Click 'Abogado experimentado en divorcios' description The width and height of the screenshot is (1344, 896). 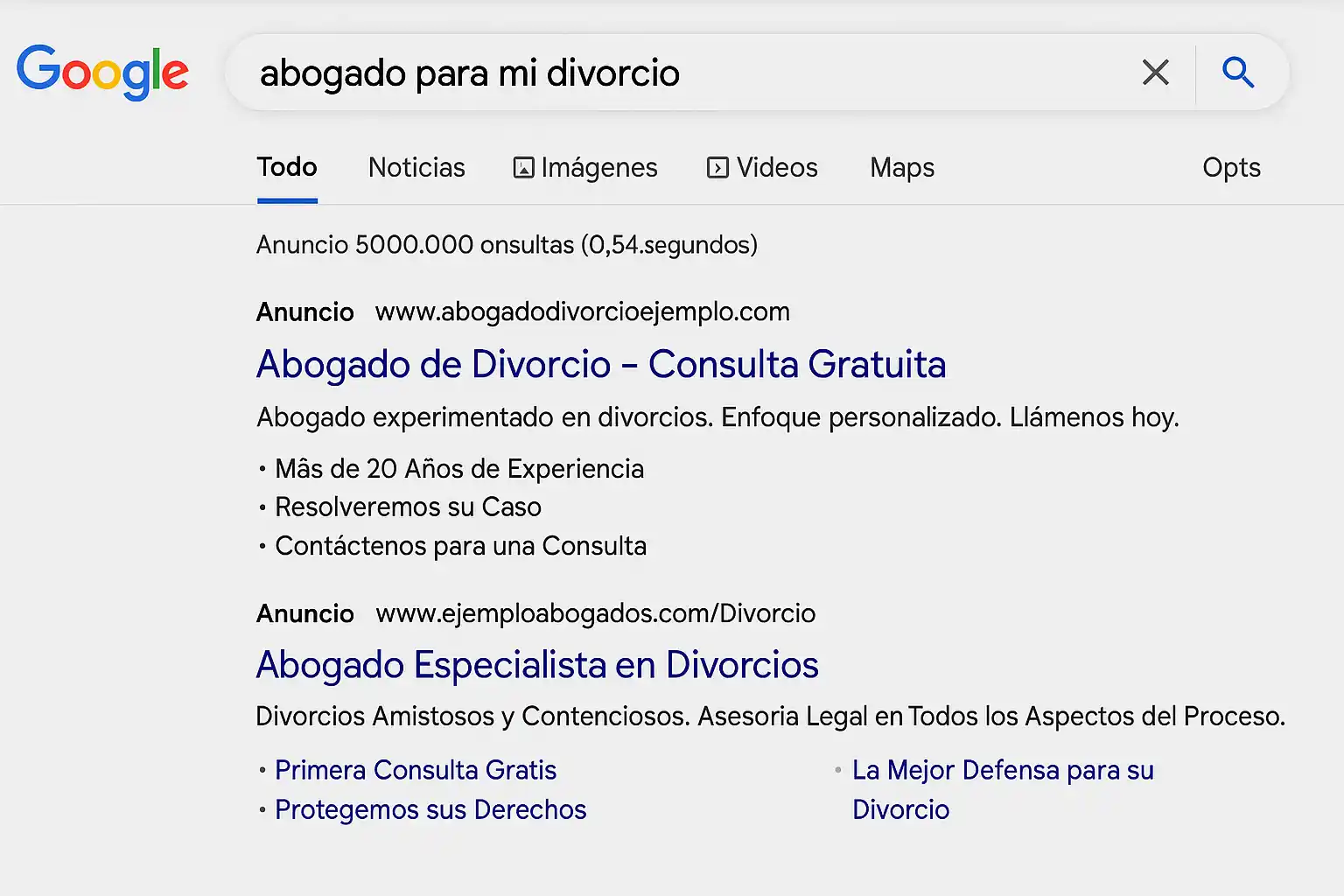717,417
